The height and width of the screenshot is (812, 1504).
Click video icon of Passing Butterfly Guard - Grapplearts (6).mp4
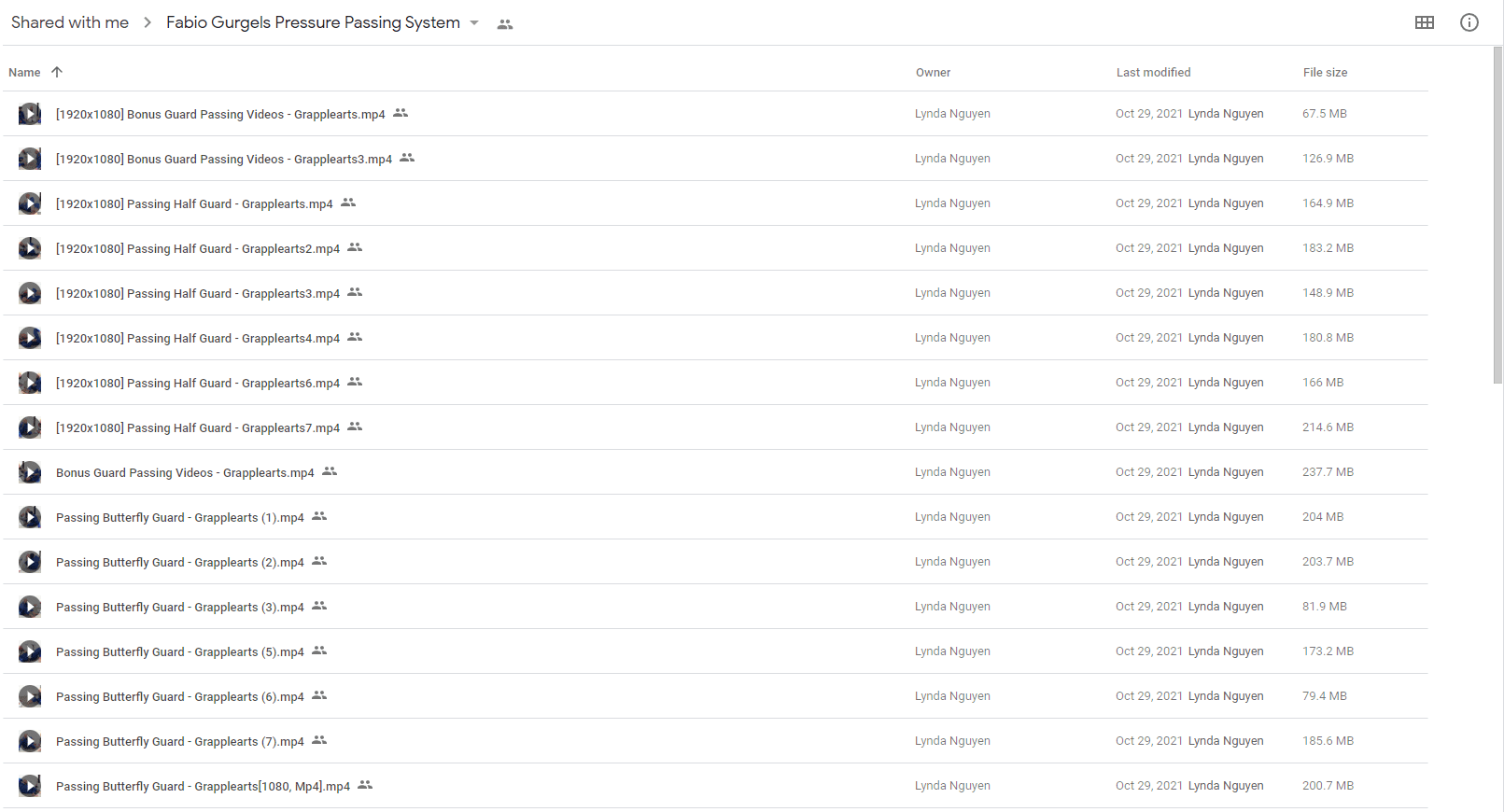pyautogui.click(x=30, y=696)
